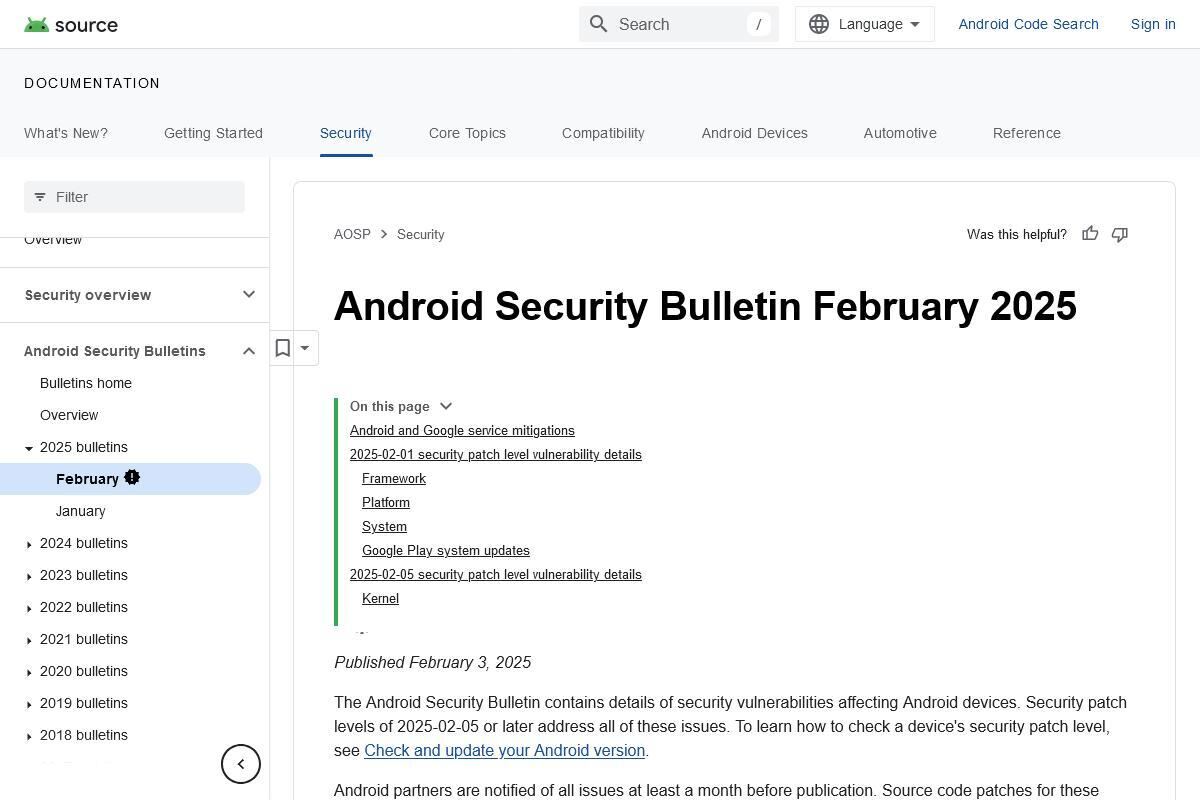This screenshot has height=800, width=1200.
Task: Go to AOSP breadcrumb link
Action: 352,234
